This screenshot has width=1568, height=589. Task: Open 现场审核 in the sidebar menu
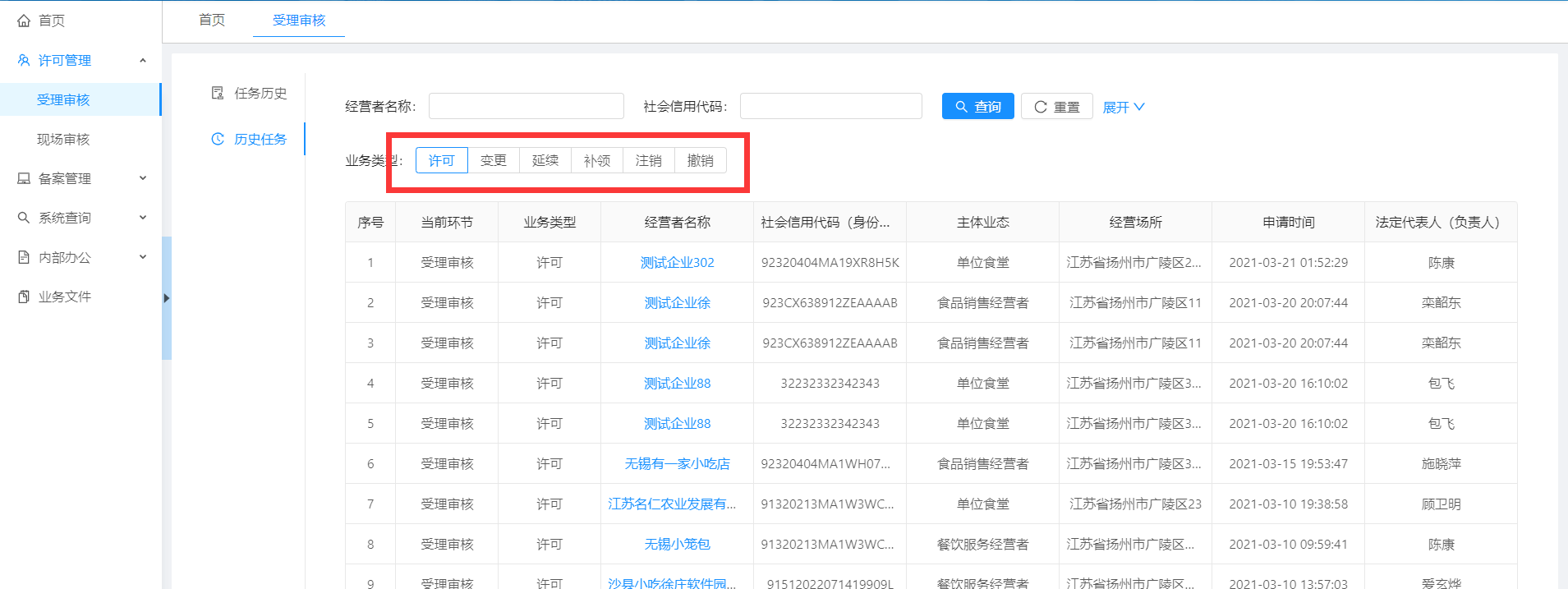[63, 139]
